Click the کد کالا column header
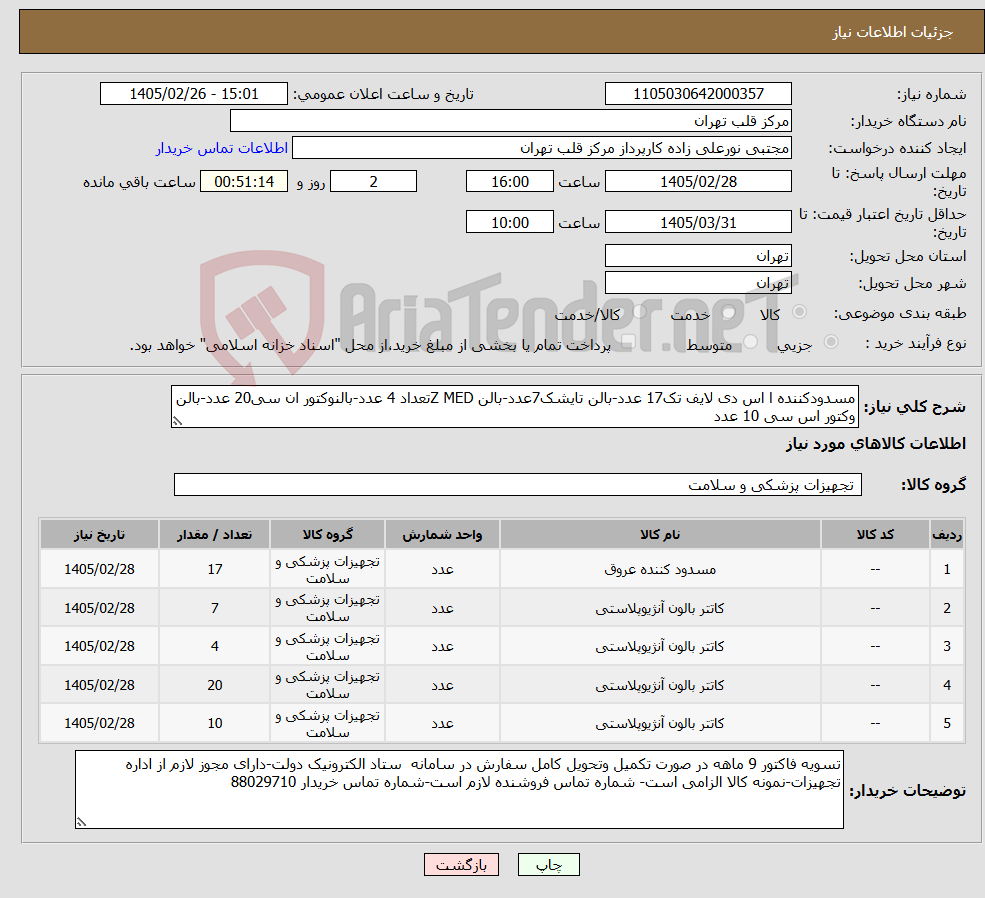The height and width of the screenshot is (898, 985). tap(875, 534)
